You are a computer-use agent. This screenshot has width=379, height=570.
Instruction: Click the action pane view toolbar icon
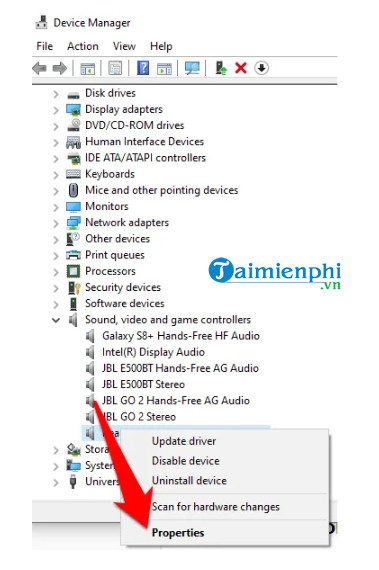coord(164,68)
